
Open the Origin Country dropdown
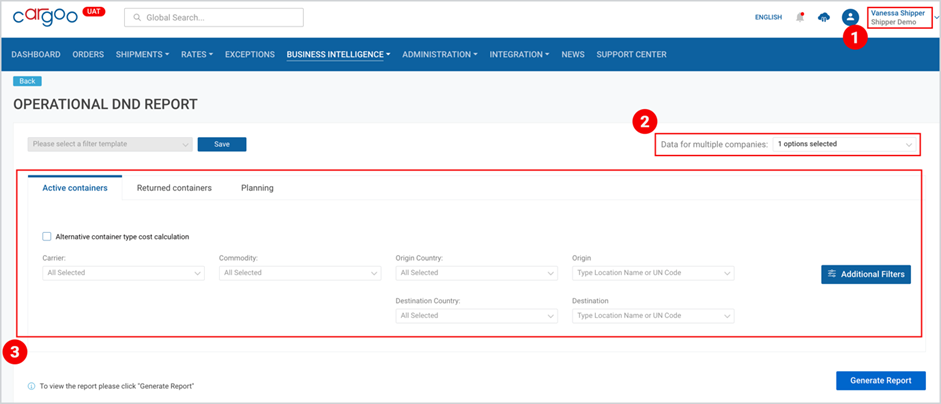pos(477,273)
